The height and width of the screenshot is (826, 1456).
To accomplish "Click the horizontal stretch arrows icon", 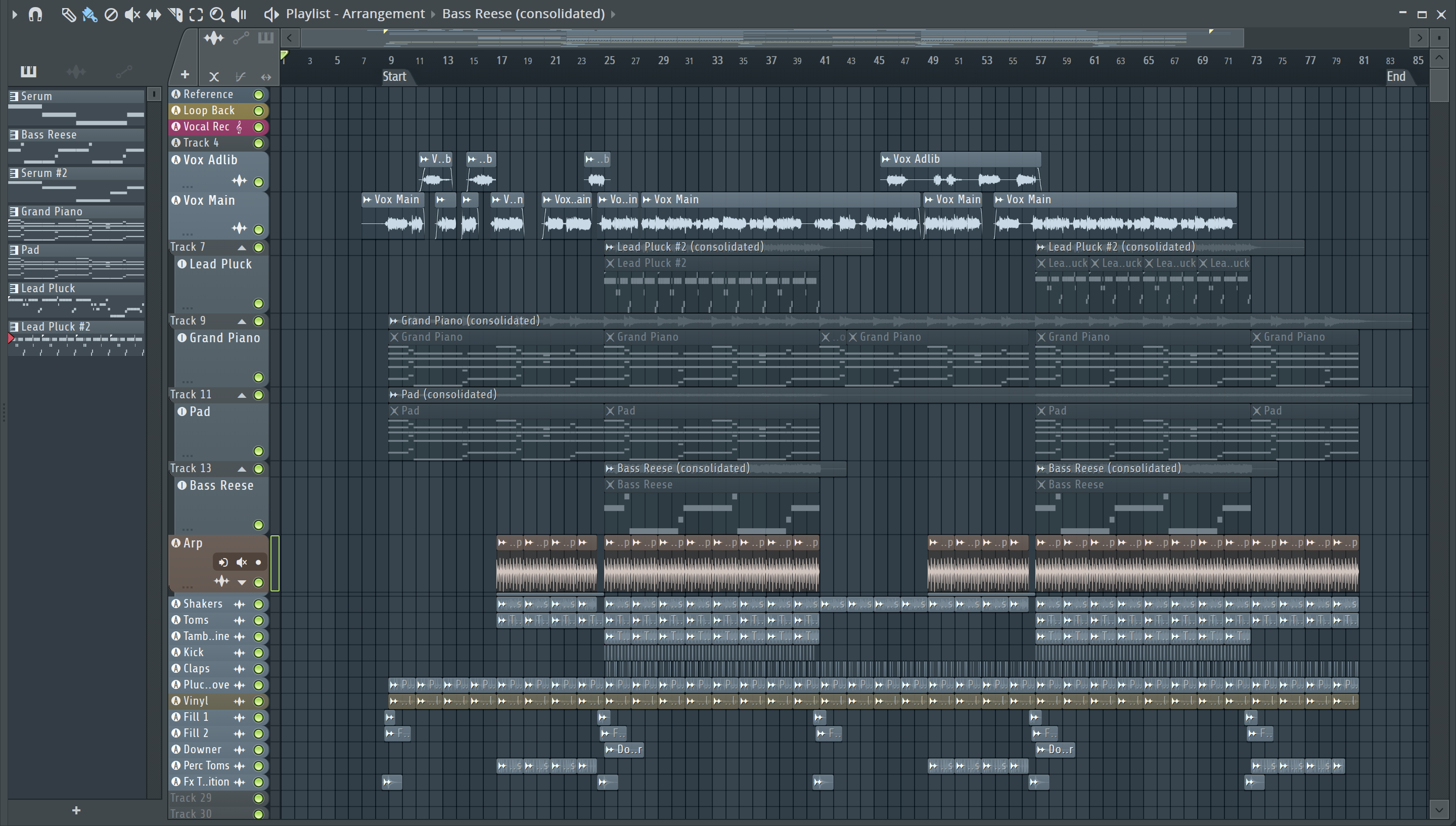I will click(266, 77).
